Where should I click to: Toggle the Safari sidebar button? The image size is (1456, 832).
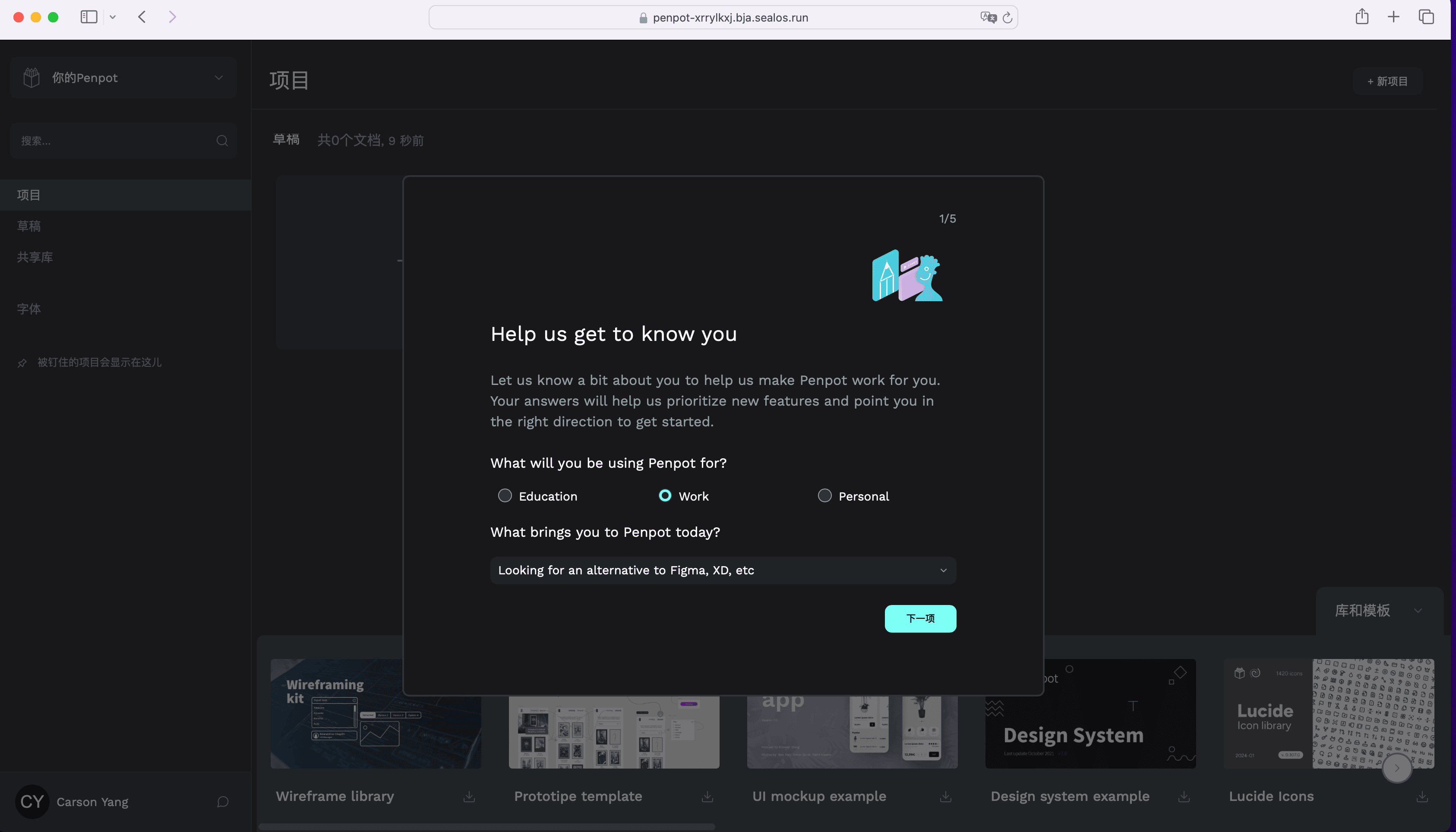click(88, 17)
